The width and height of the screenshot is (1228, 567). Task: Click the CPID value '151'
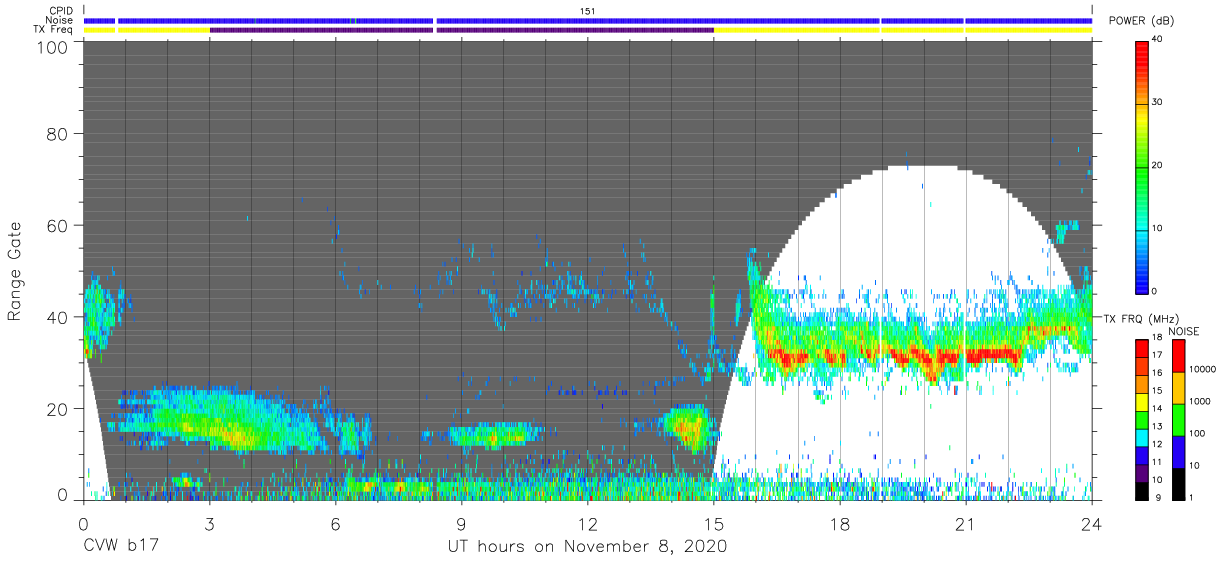pos(588,11)
